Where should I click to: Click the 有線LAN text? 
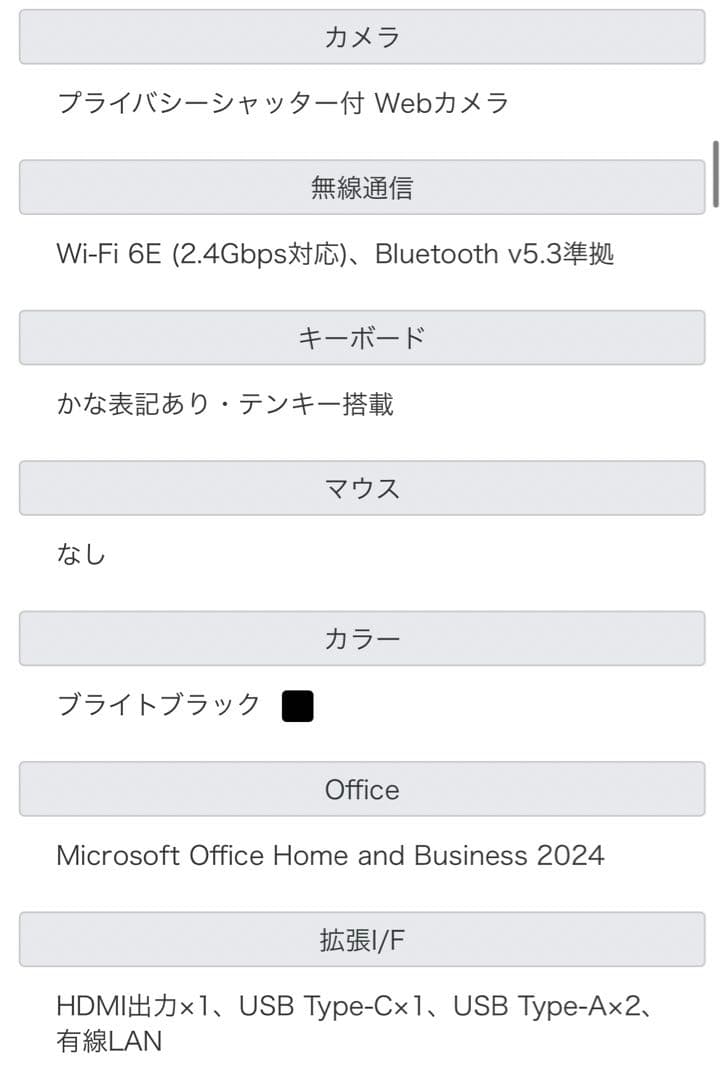pos(109,1041)
